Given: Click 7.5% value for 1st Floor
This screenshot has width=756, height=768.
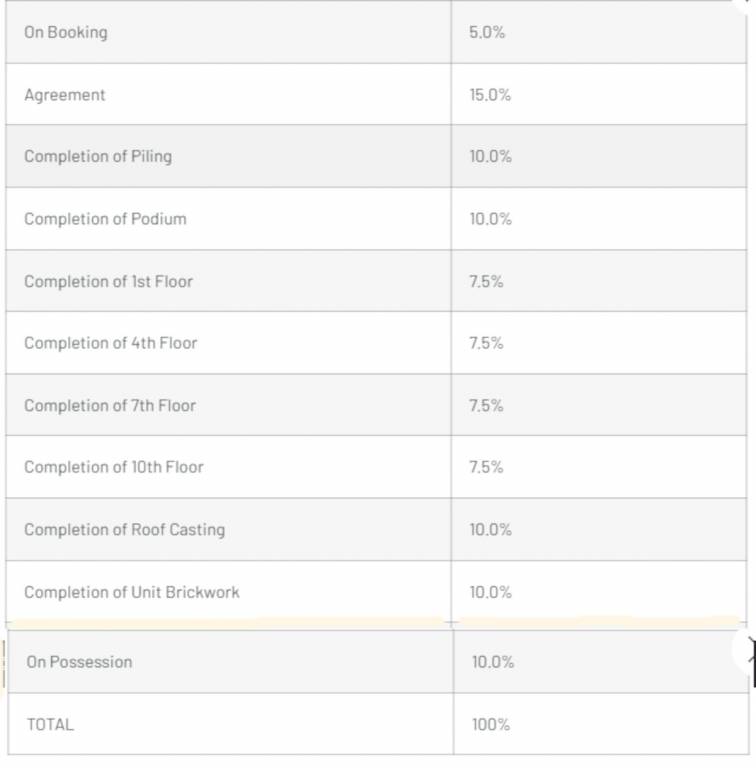Looking at the screenshot, I should (486, 281).
